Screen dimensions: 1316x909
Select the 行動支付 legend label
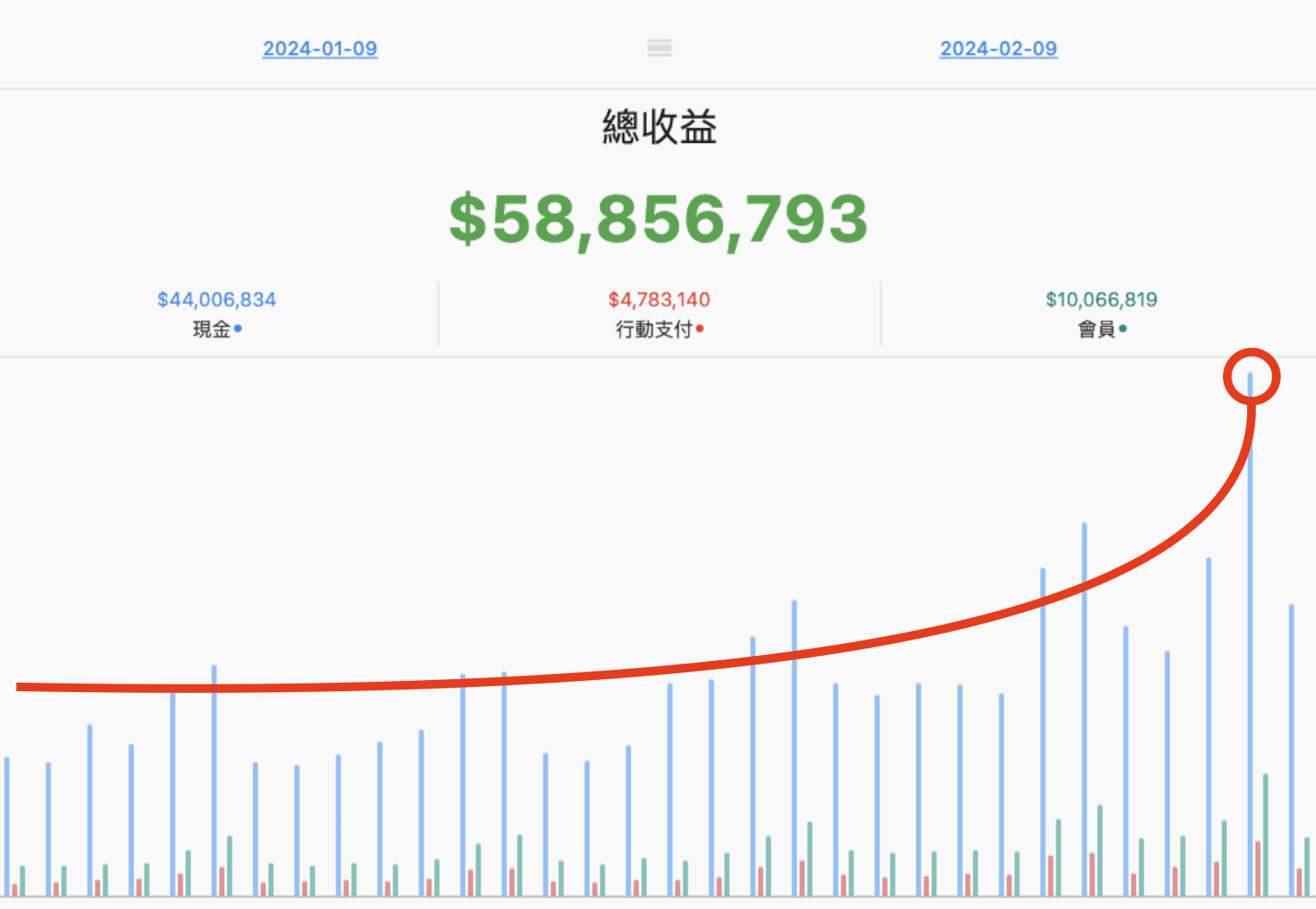coord(655,329)
